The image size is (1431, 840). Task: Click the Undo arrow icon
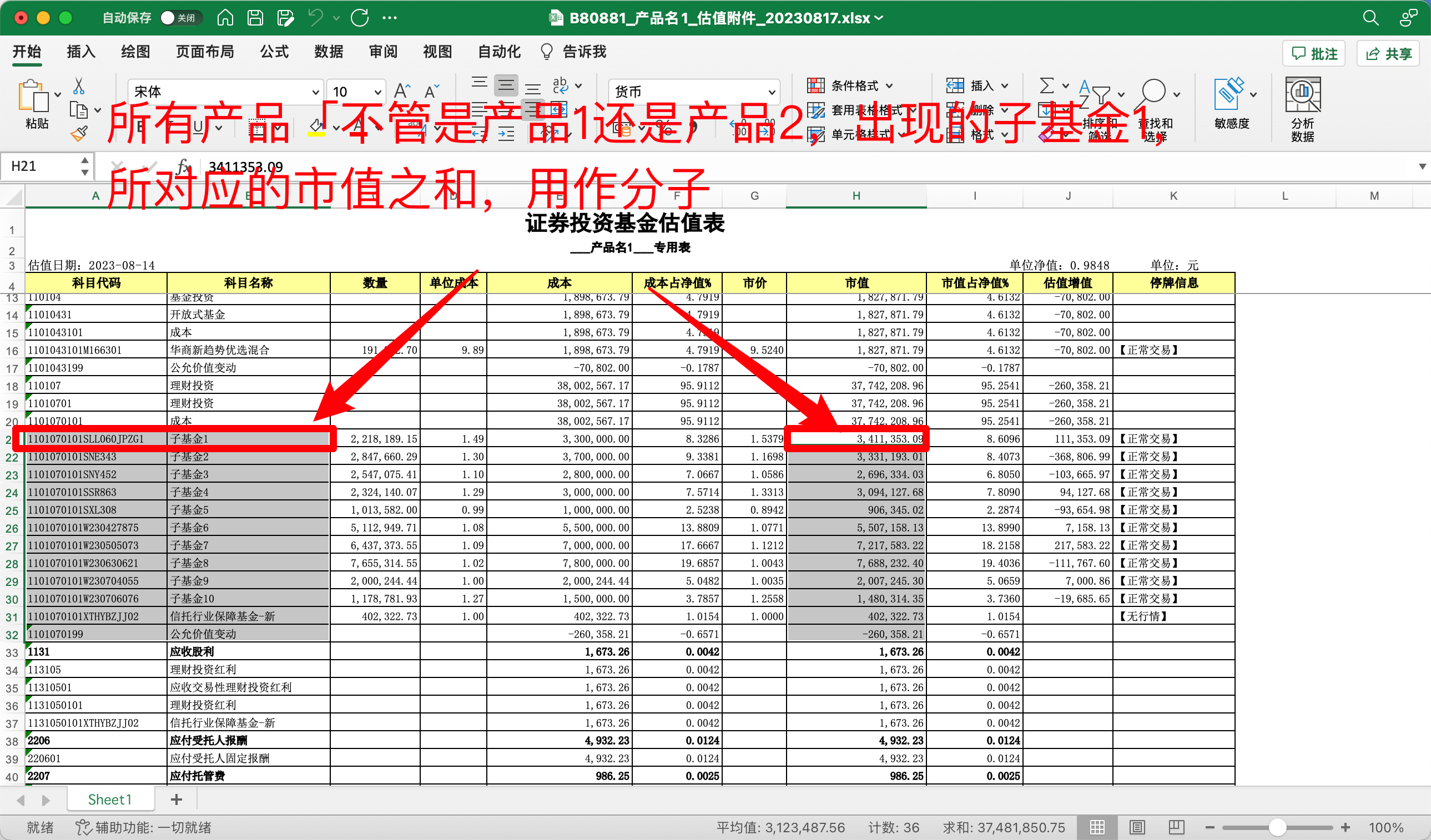point(316,18)
